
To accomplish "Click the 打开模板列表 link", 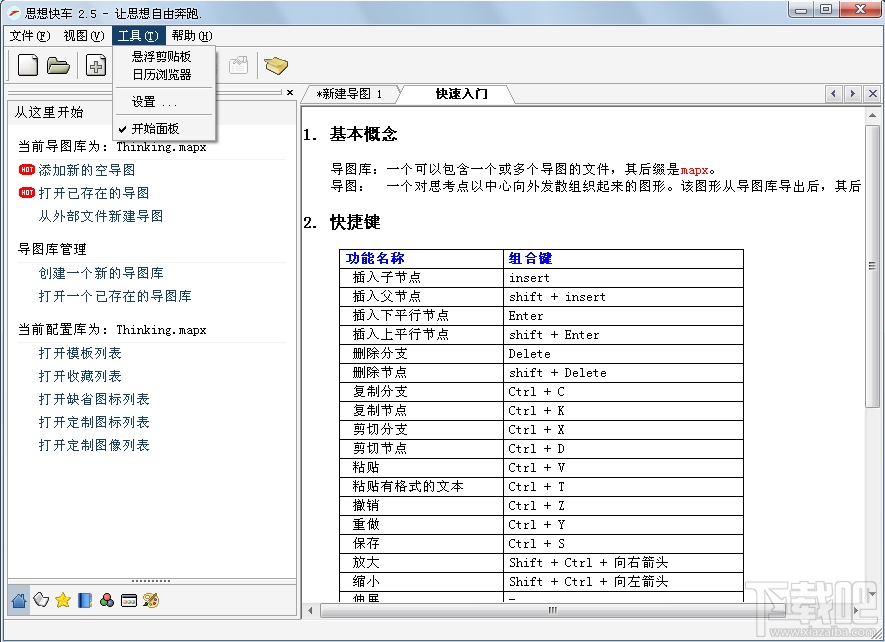I will pyautogui.click(x=80, y=353).
